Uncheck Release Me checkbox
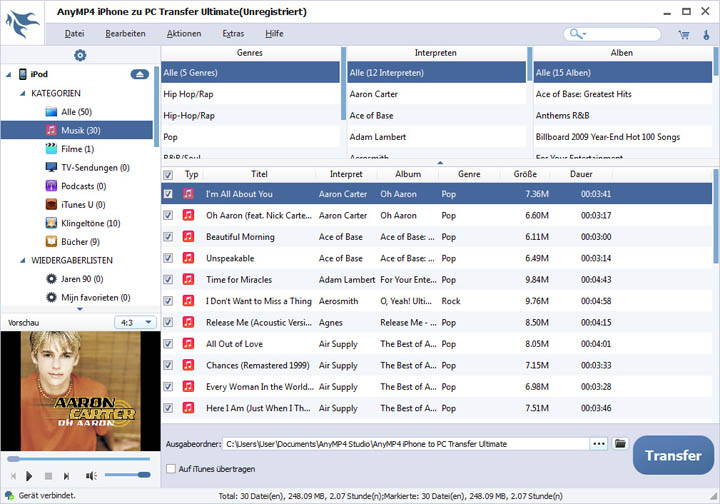Viewport: 720px width, 504px height. pyautogui.click(x=169, y=322)
